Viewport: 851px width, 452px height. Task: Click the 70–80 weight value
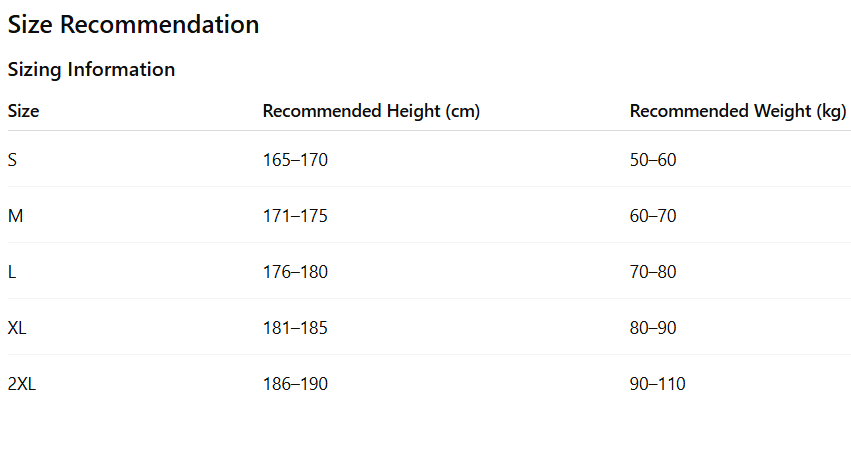[653, 272]
